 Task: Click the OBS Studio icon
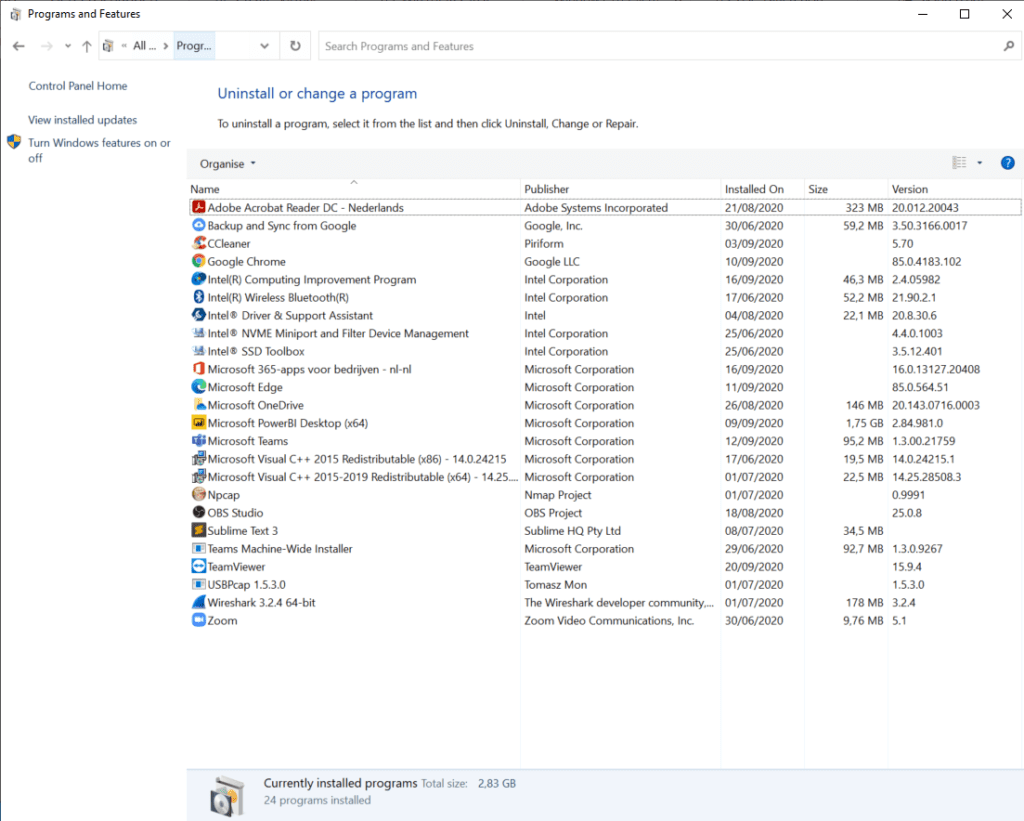[x=199, y=513]
